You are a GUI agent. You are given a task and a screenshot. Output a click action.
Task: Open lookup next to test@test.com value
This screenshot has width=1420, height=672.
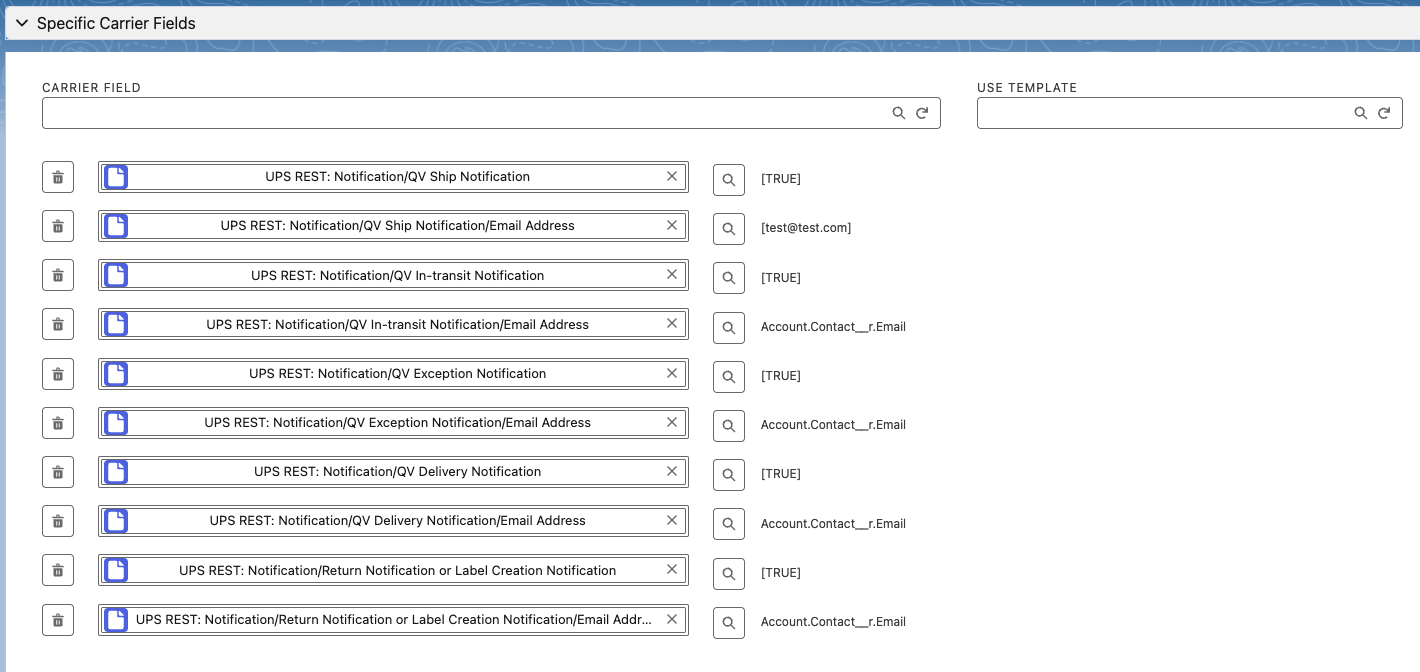[x=729, y=228]
